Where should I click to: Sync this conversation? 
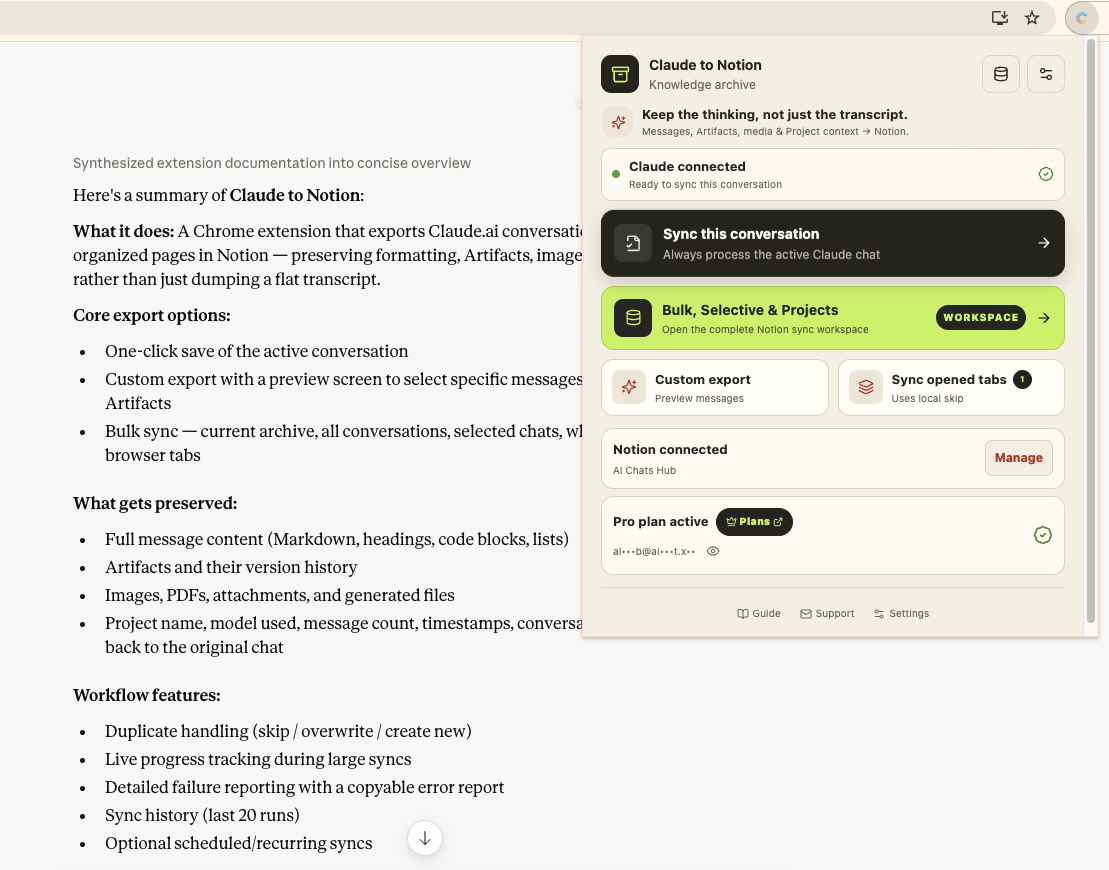point(832,243)
